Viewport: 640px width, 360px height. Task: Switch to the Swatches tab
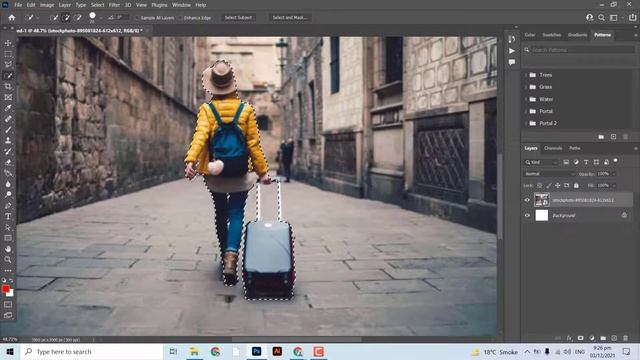point(551,35)
